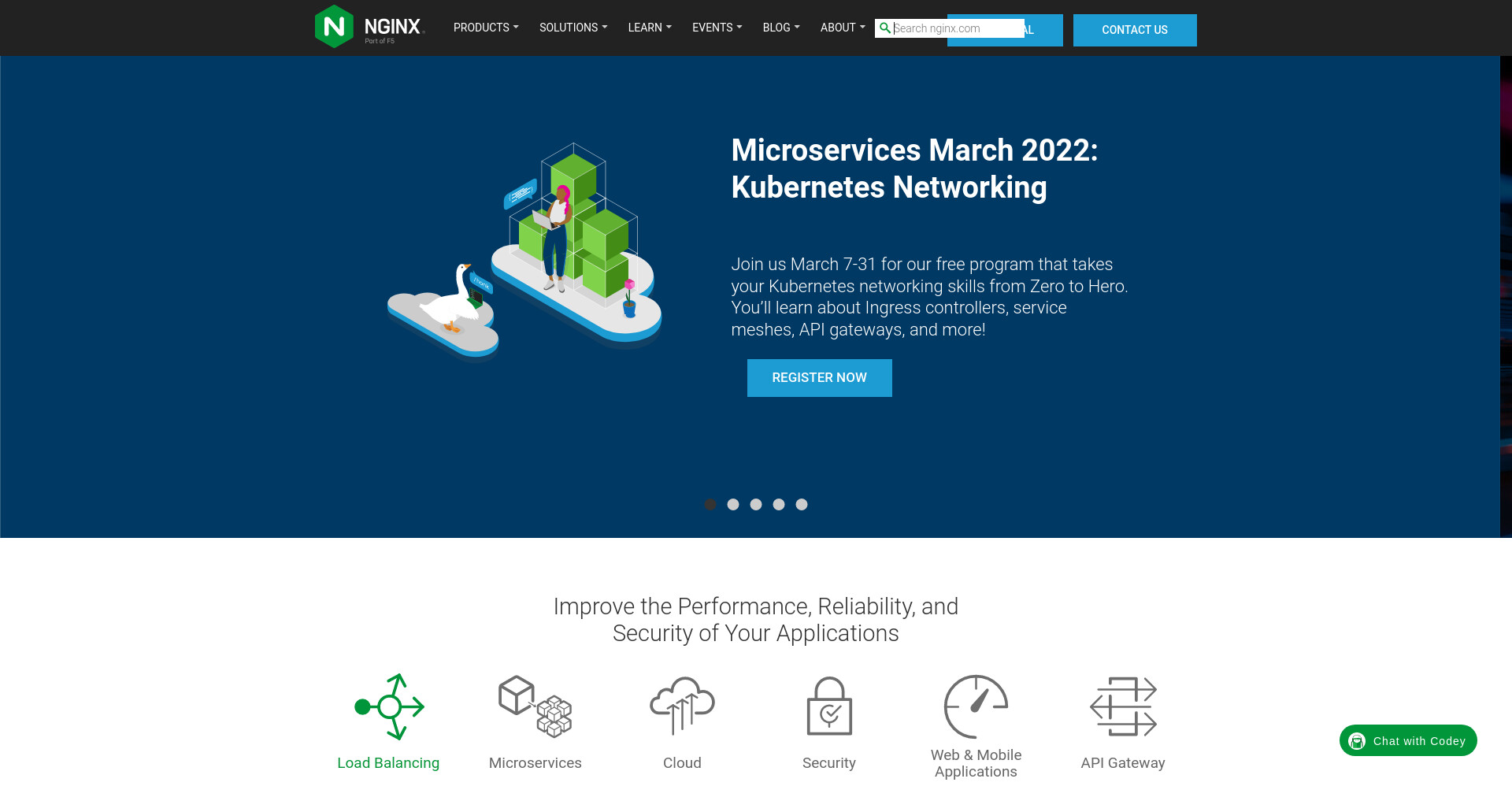Select the API Gateway arrows icon
The width and height of the screenshot is (1512, 786).
coord(1123,706)
